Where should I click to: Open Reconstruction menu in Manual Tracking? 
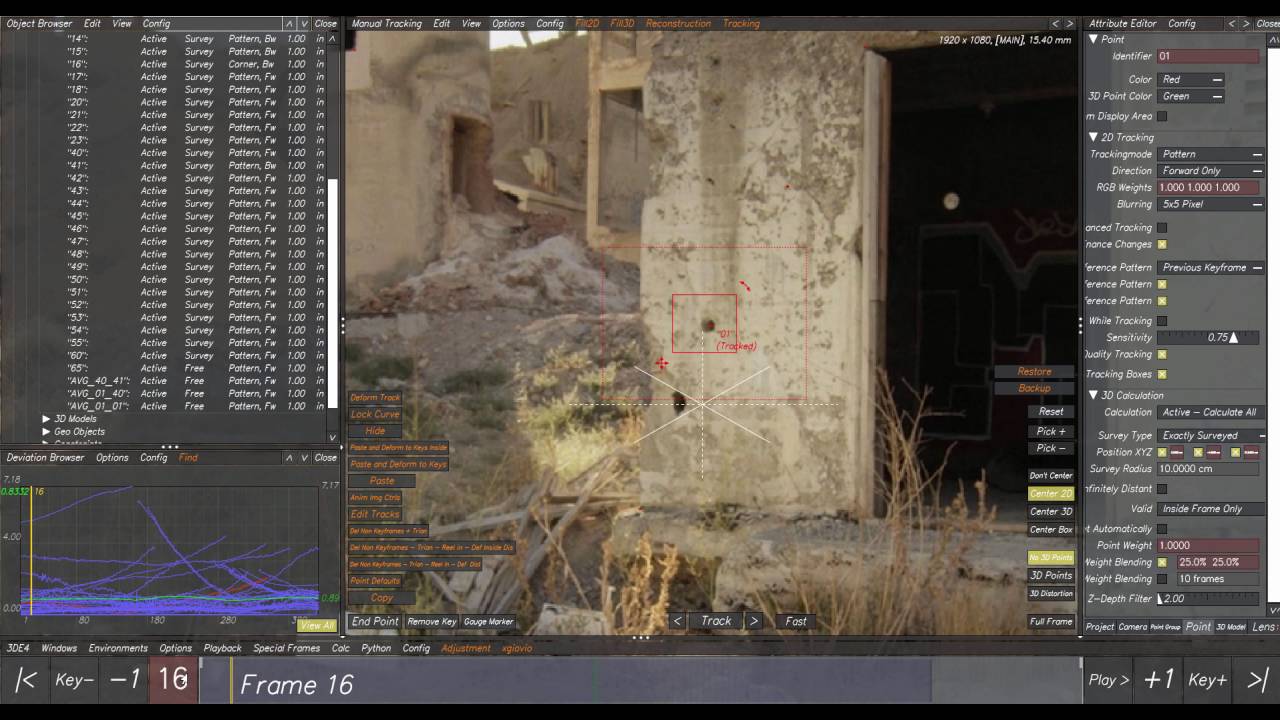click(x=678, y=23)
